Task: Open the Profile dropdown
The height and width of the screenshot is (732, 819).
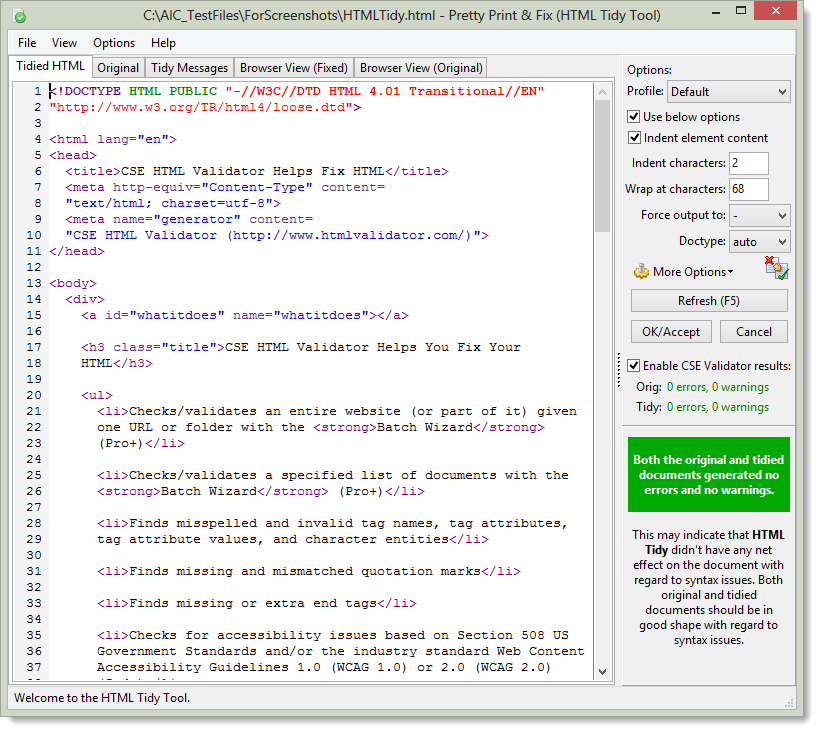Action: pos(729,92)
